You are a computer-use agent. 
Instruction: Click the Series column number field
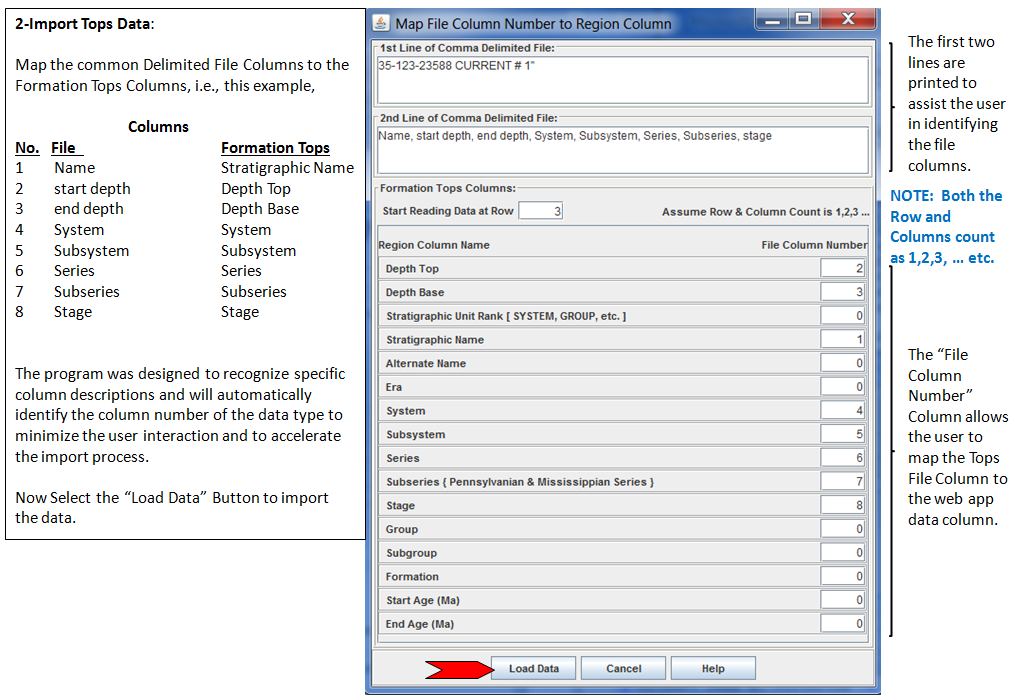coord(843,457)
